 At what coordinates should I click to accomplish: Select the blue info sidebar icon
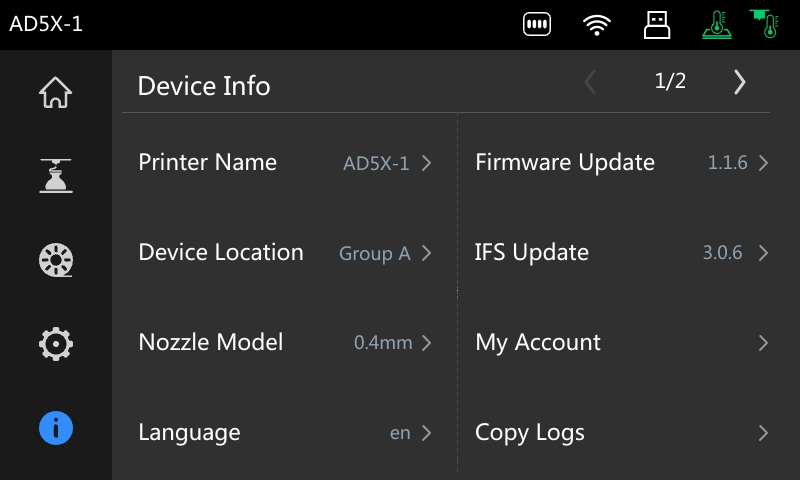pyautogui.click(x=56, y=428)
